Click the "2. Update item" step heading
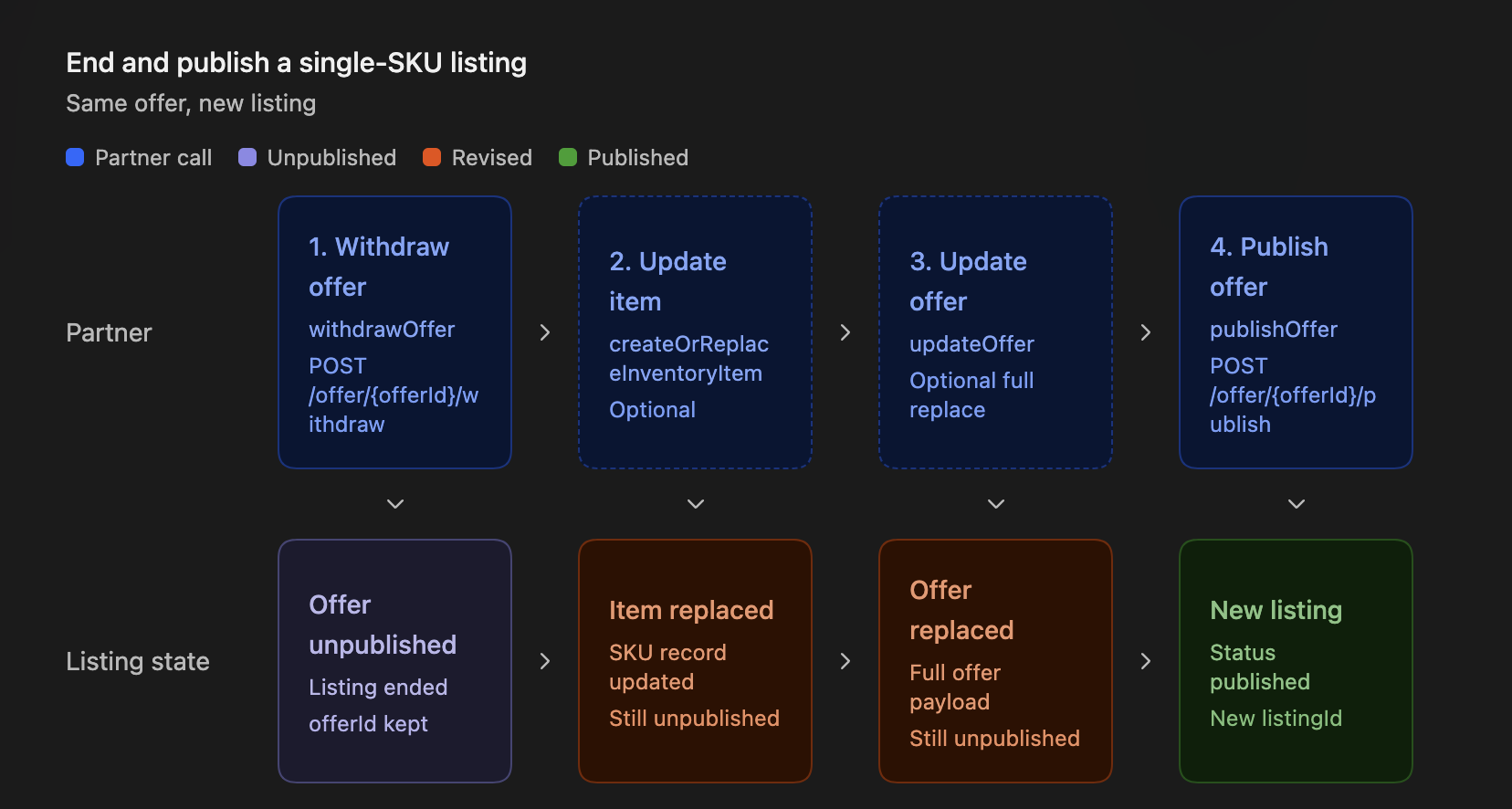The height and width of the screenshot is (809, 1512). tap(667, 281)
